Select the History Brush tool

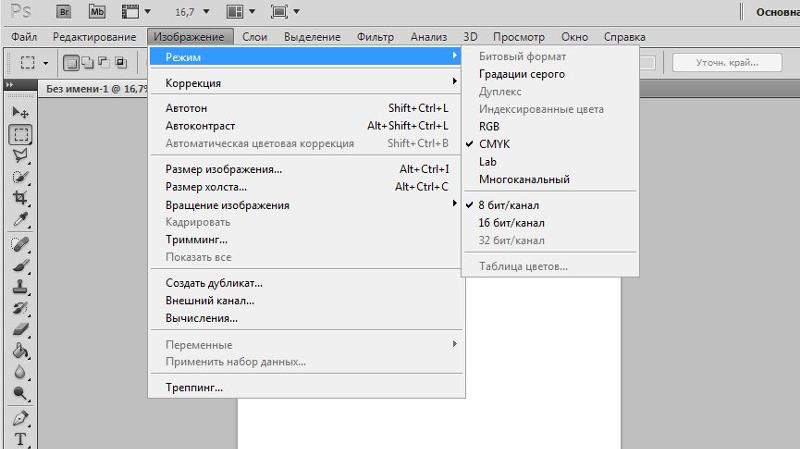point(20,308)
